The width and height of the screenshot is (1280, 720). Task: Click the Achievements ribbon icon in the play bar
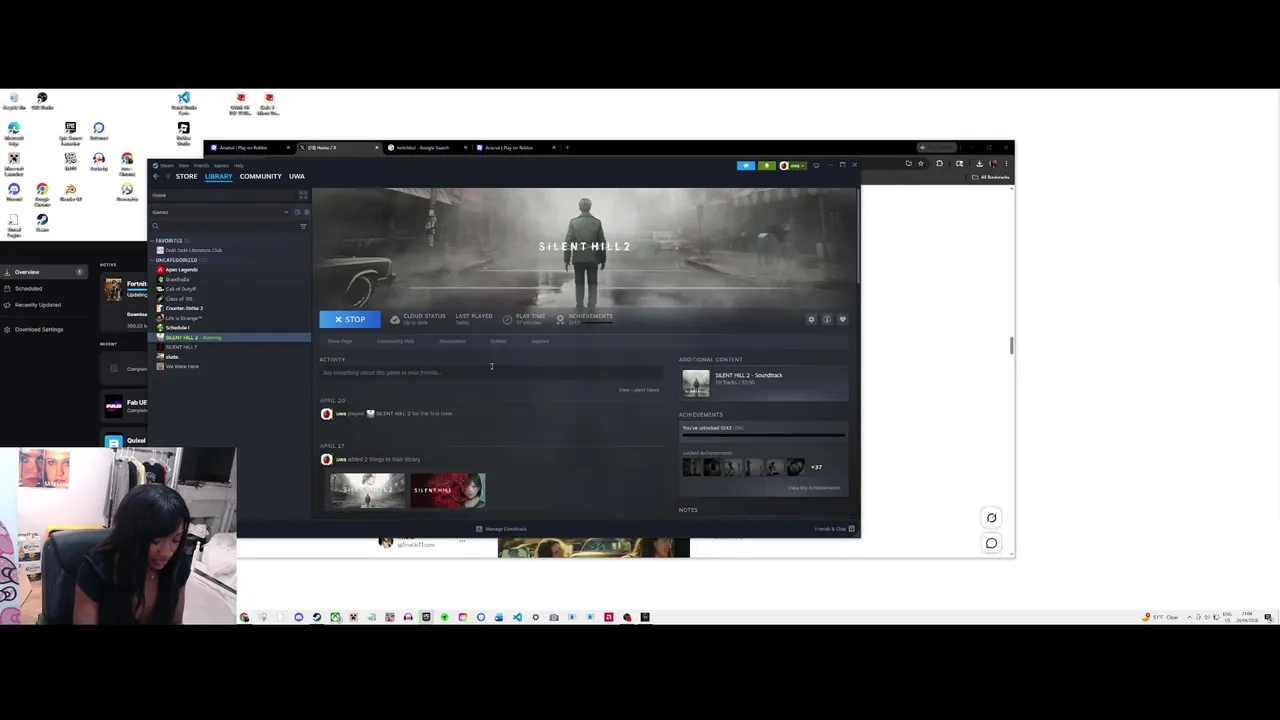click(x=560, y=320)
